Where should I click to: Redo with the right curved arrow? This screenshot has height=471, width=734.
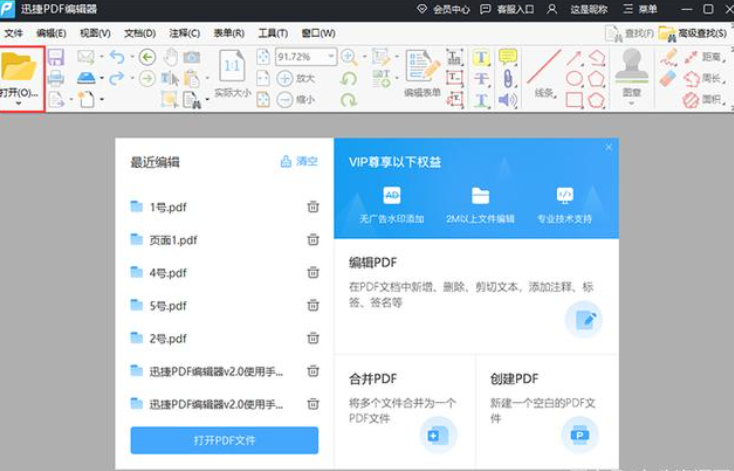tap(117, 78)
